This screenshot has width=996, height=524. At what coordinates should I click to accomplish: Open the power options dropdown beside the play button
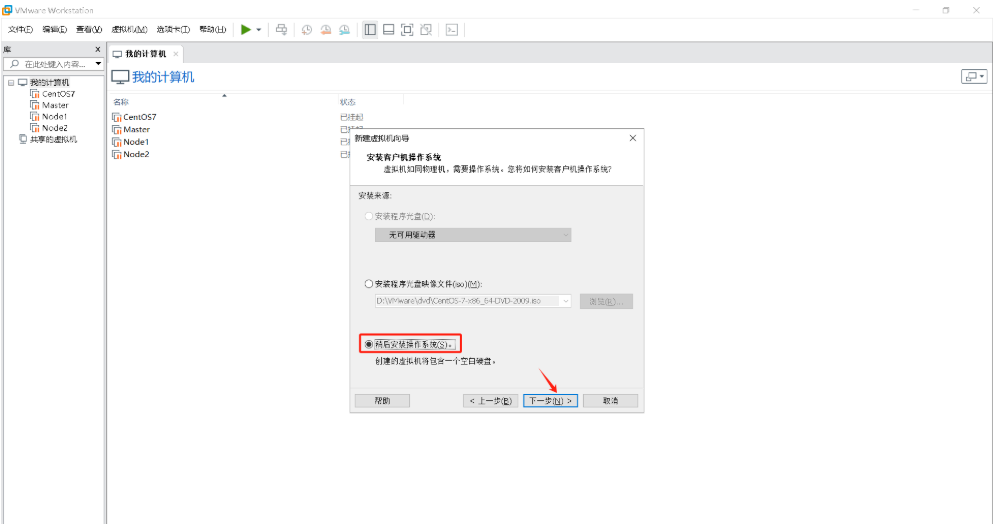(x=259, y=30)
